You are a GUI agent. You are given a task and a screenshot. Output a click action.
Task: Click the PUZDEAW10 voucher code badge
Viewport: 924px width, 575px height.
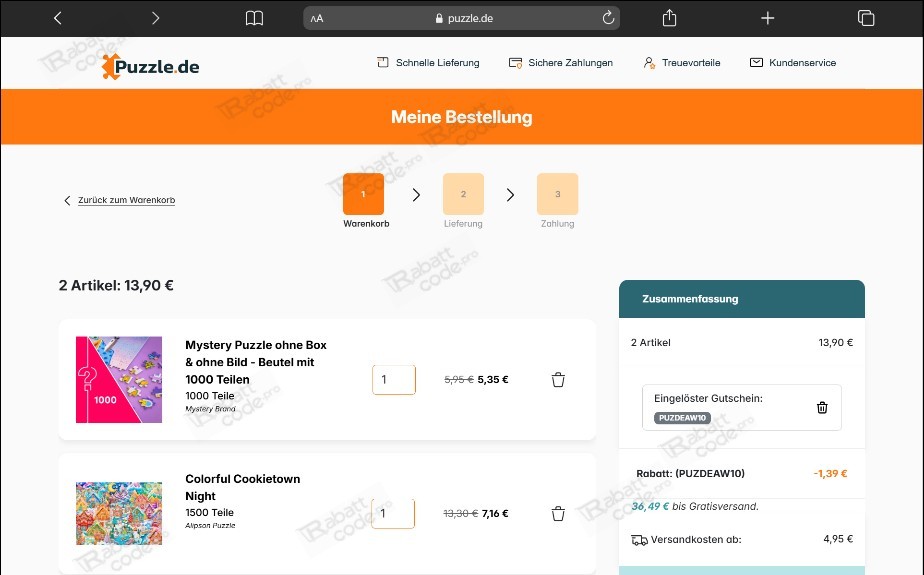(x=682, y=418)
